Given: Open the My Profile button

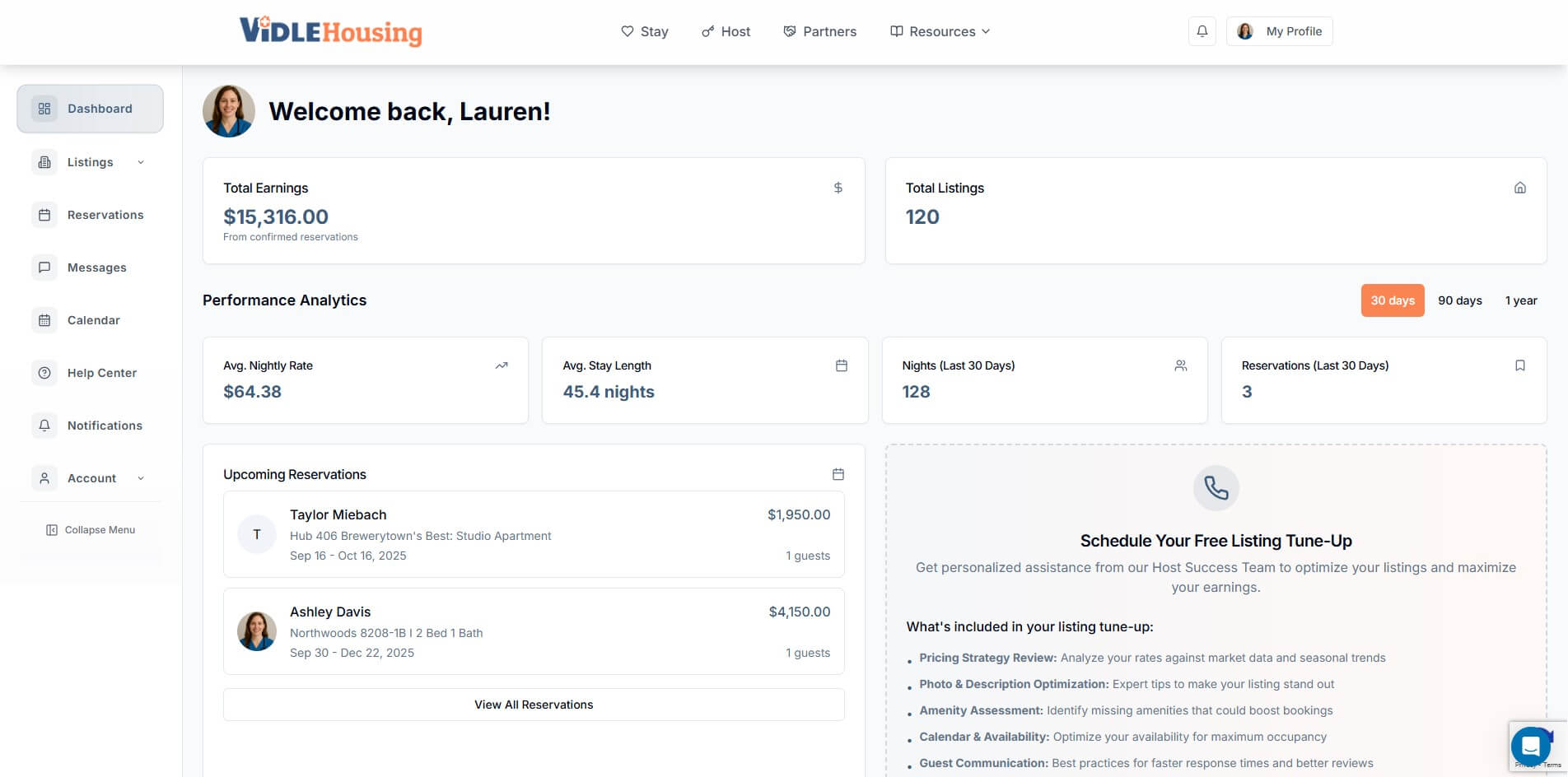Looking at the screenshot, I should (1279, 31).
